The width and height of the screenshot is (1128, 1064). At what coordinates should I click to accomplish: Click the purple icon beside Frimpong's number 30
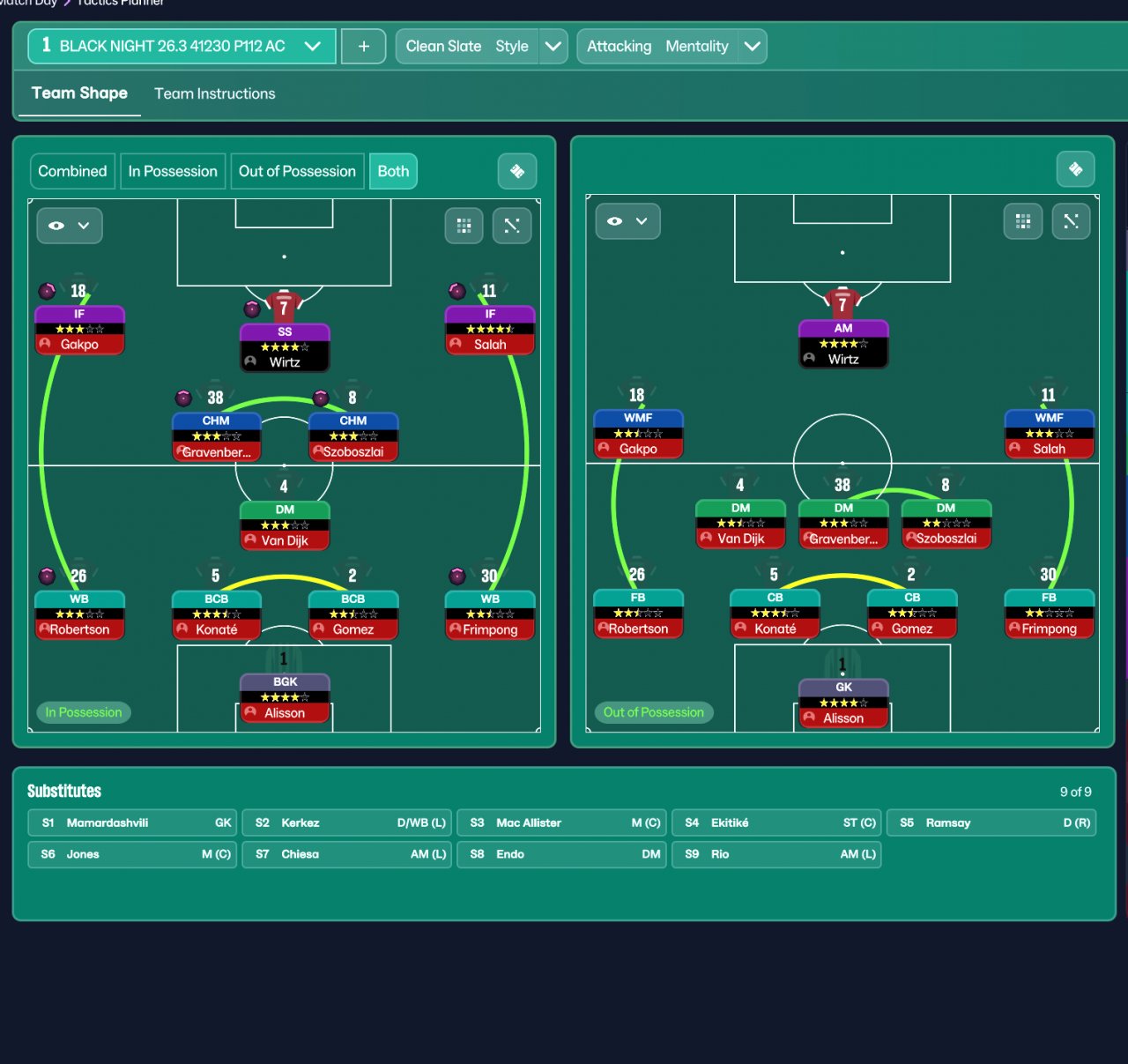457,576
